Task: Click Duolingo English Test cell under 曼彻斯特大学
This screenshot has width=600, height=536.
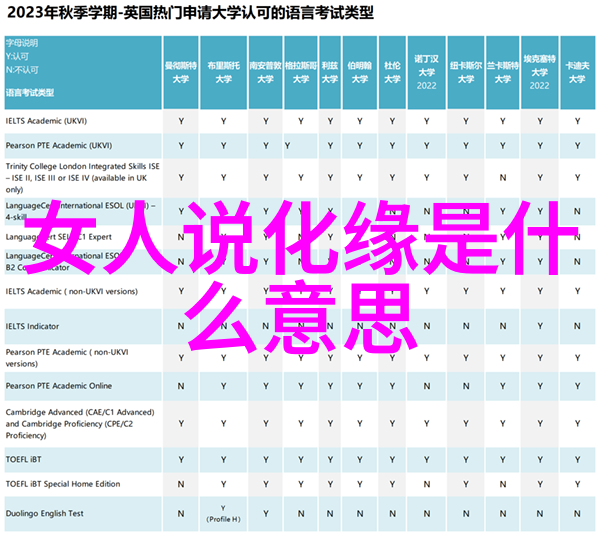Action: 181,513
